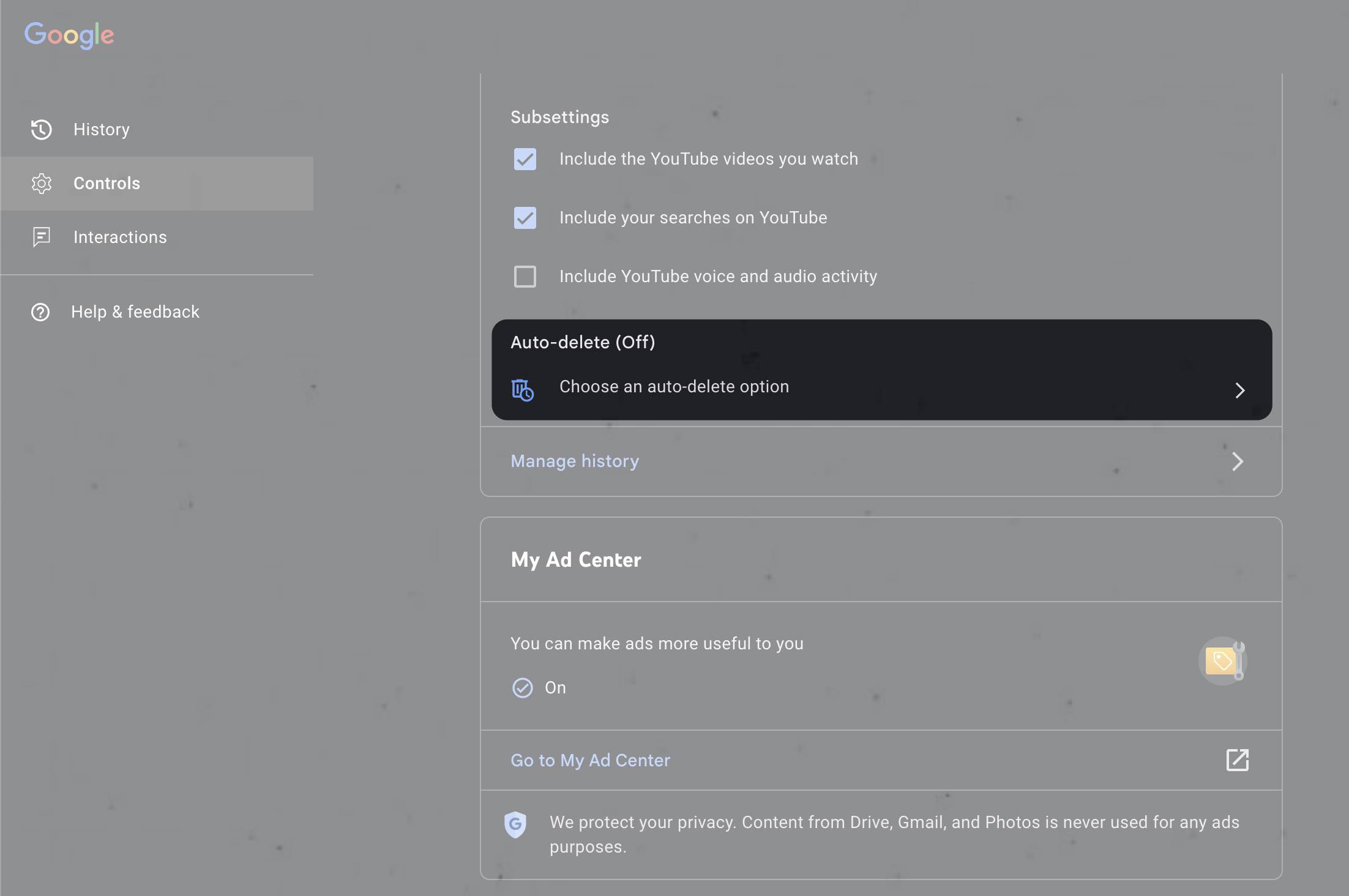Screen dimensions: 1349x896
Task: Switch to the Interactions section
Action: point(120,237)
